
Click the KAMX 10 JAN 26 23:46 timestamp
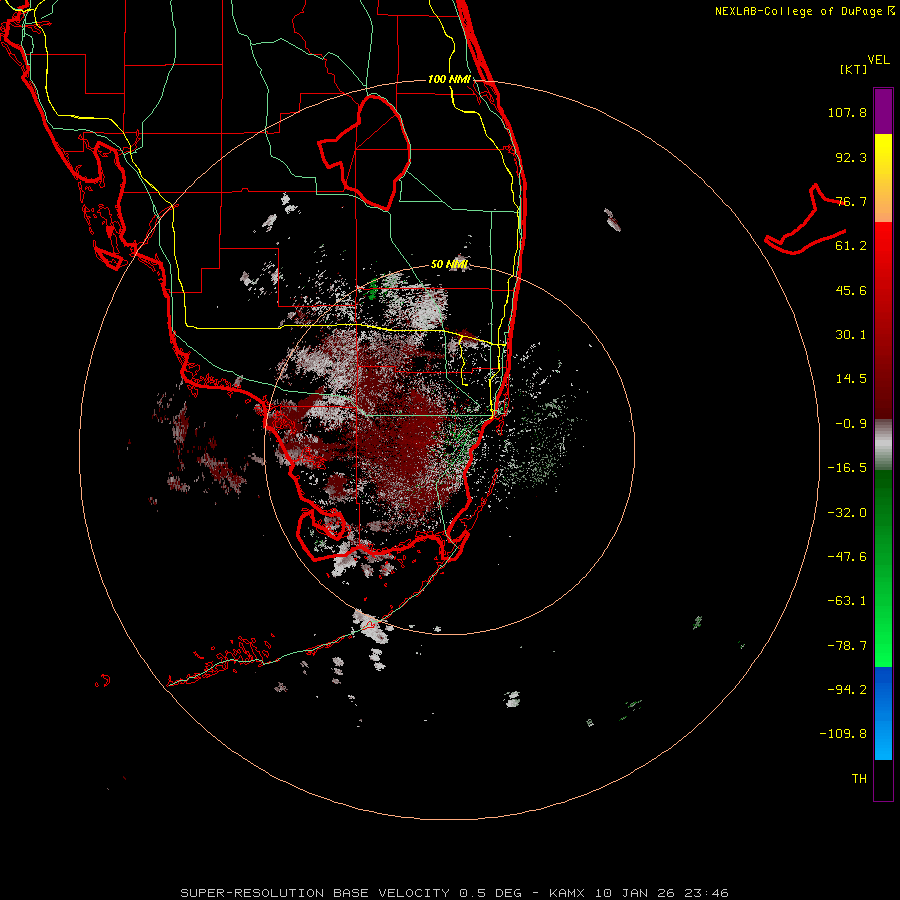[x=639, y=893]
